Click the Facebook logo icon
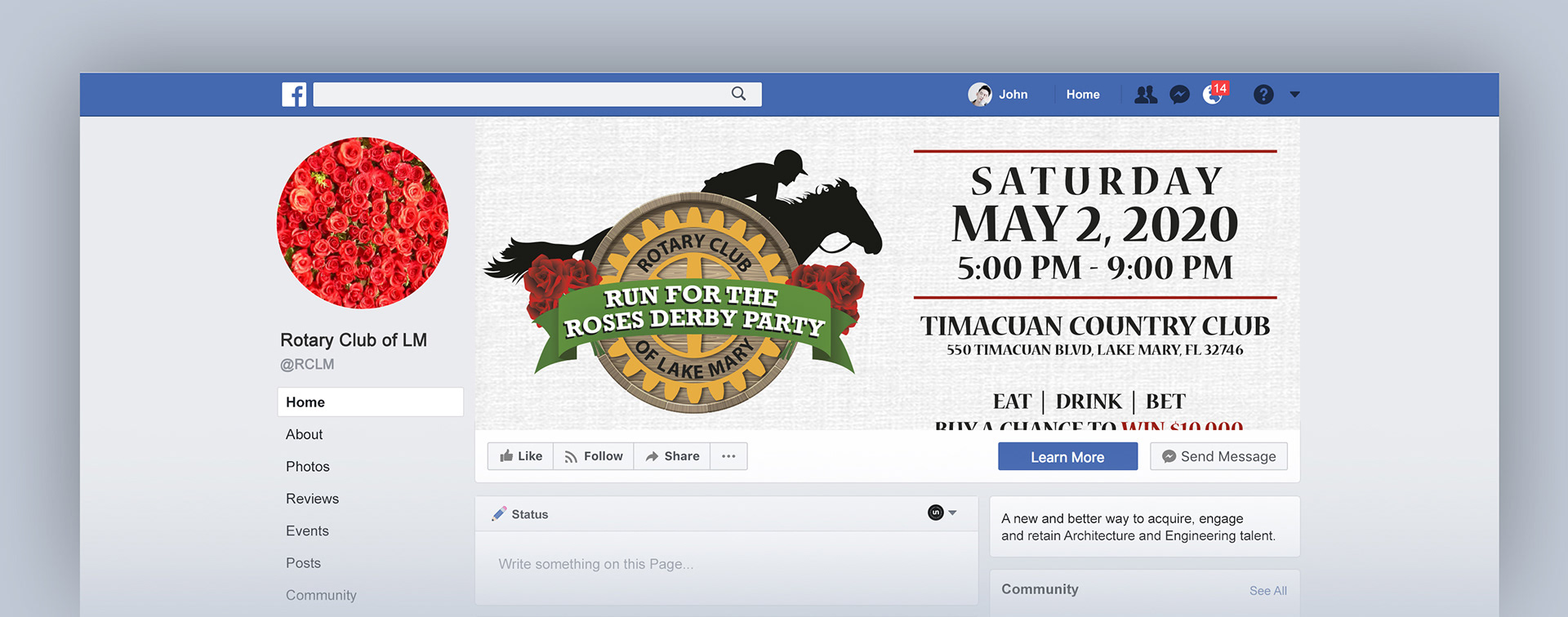1568x617 pixels. [x=294, y=95]
